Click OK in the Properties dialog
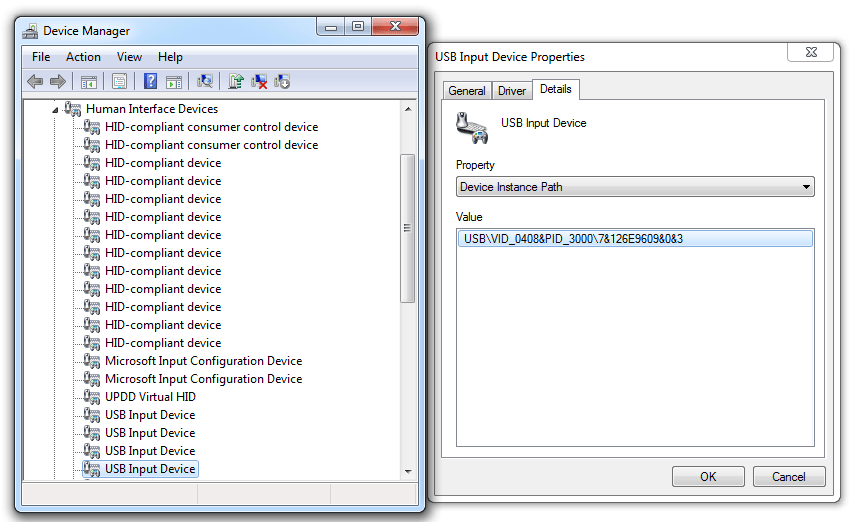This screenshot has width=852, height=525. tap(708, 477)
